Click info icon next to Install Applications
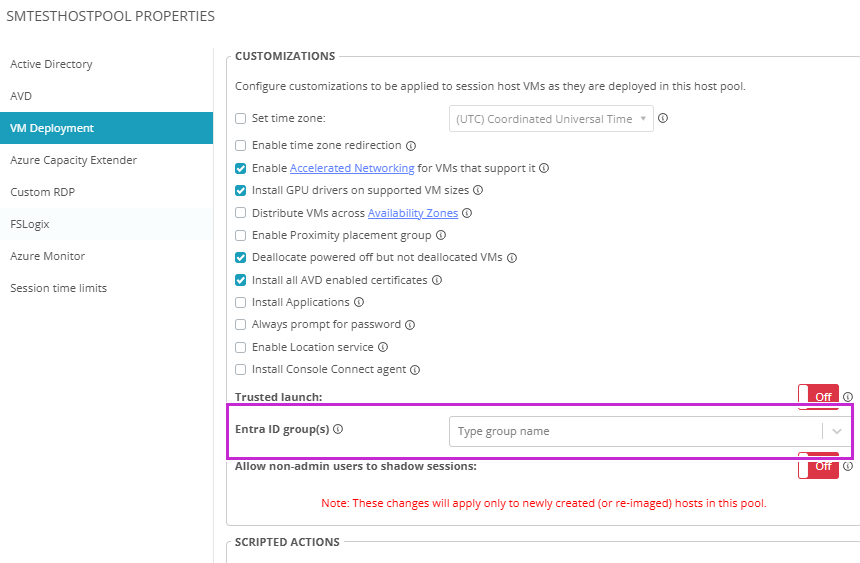Image resolution: width=860 pixels, height=563 pixels. [x=359, y=302]
